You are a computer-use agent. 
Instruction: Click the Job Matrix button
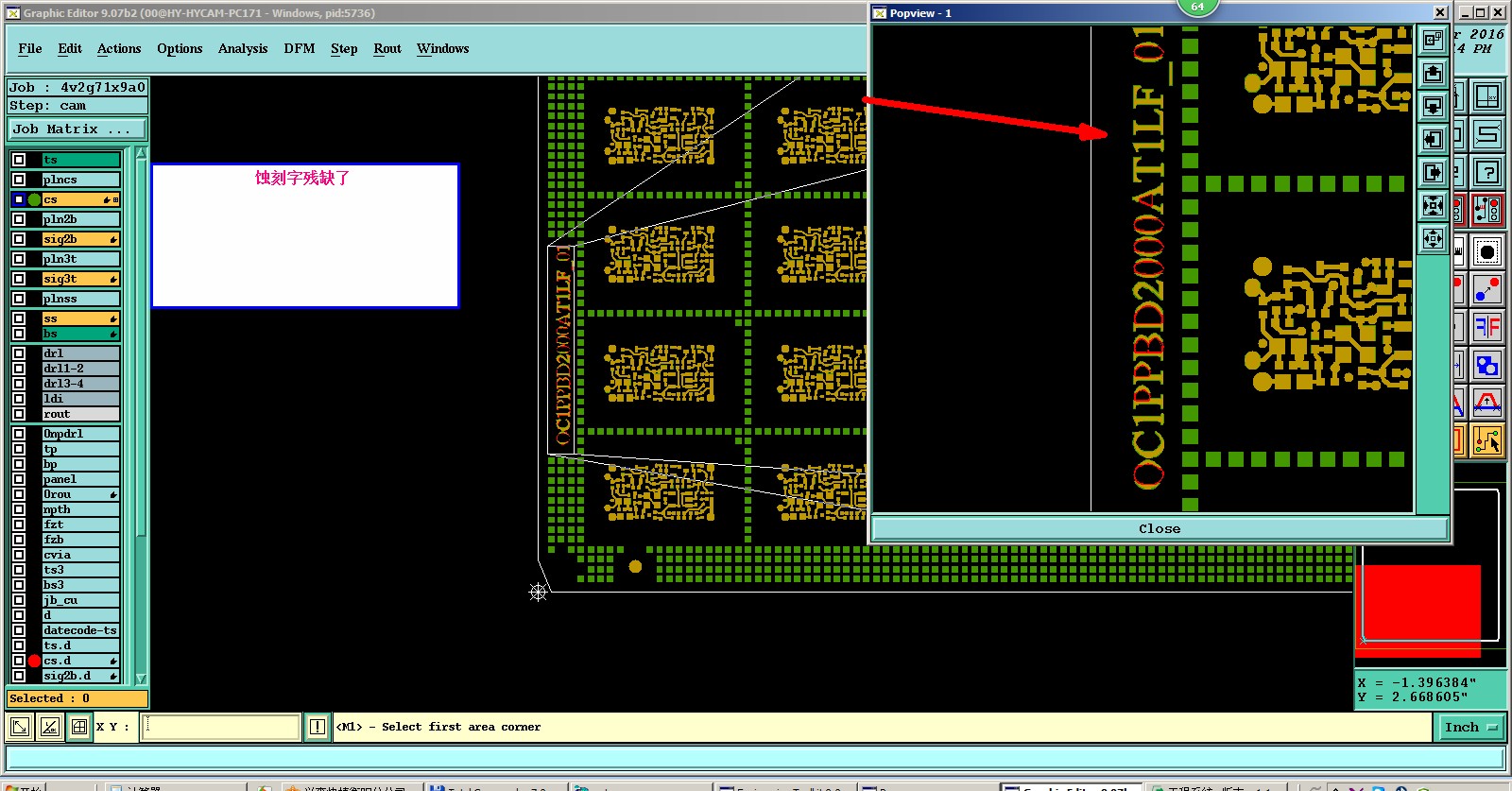[x=78, y=129]
